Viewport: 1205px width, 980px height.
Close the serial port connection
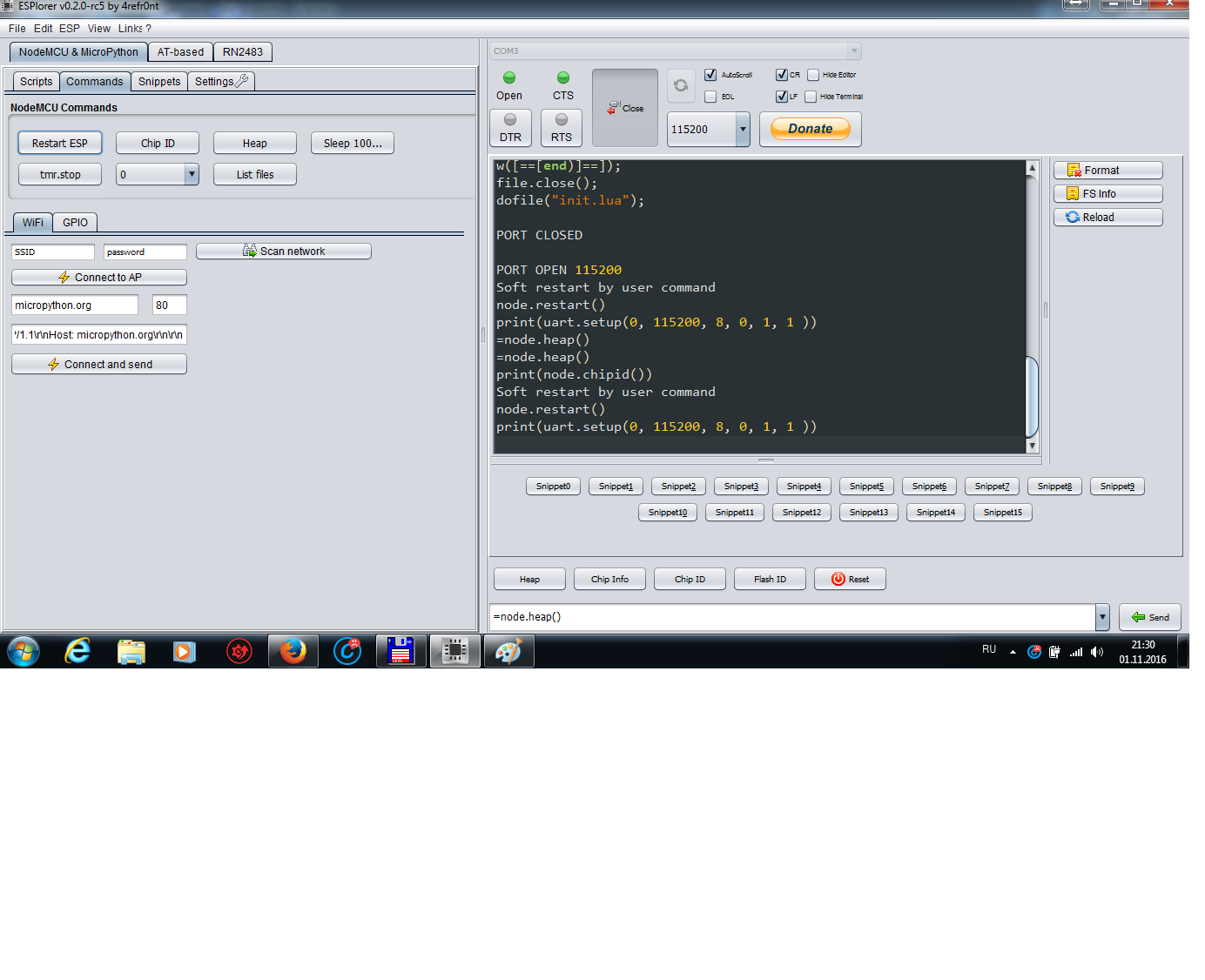click(625, 108)
